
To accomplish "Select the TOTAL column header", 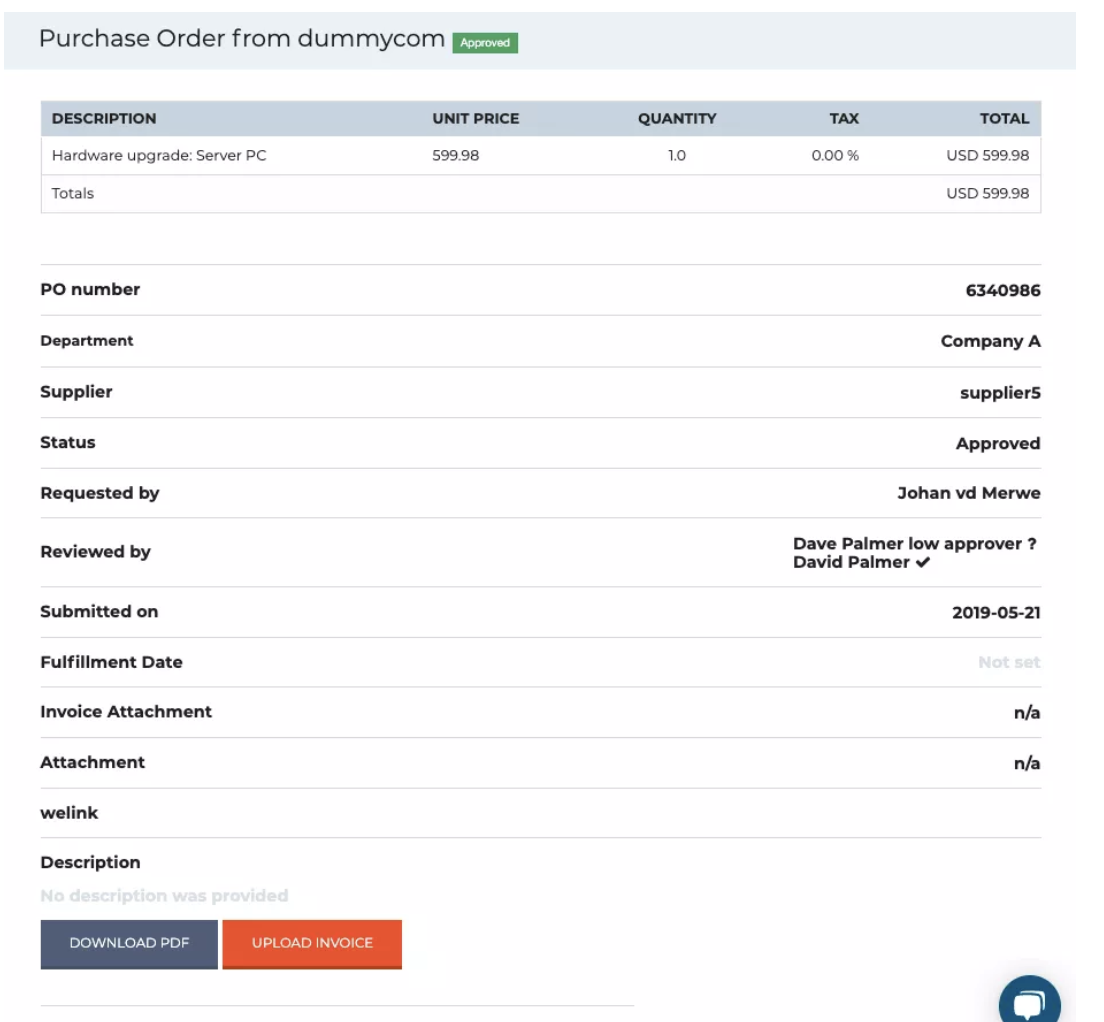I will point(1004,118).
